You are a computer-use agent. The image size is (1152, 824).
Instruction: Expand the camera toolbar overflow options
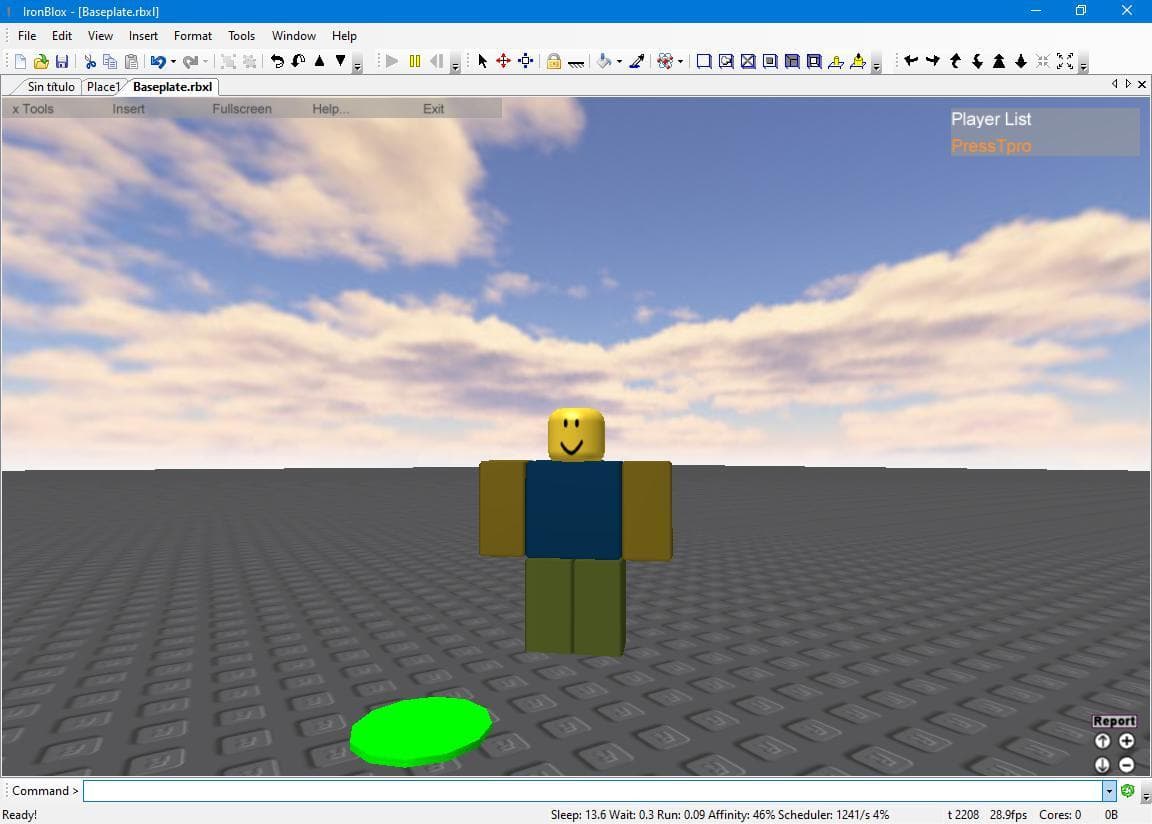point(1084,65)
